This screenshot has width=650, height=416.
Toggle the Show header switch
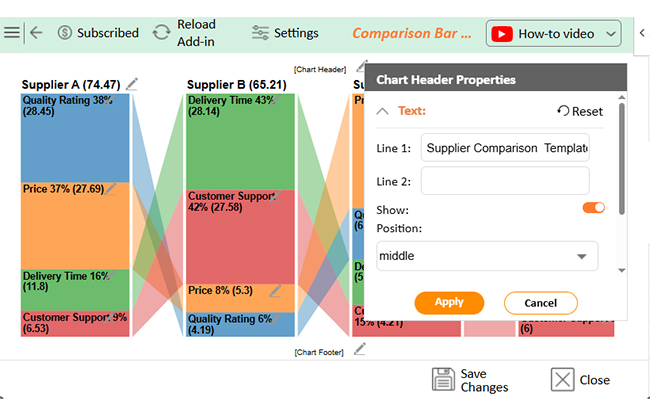point(594,208)
